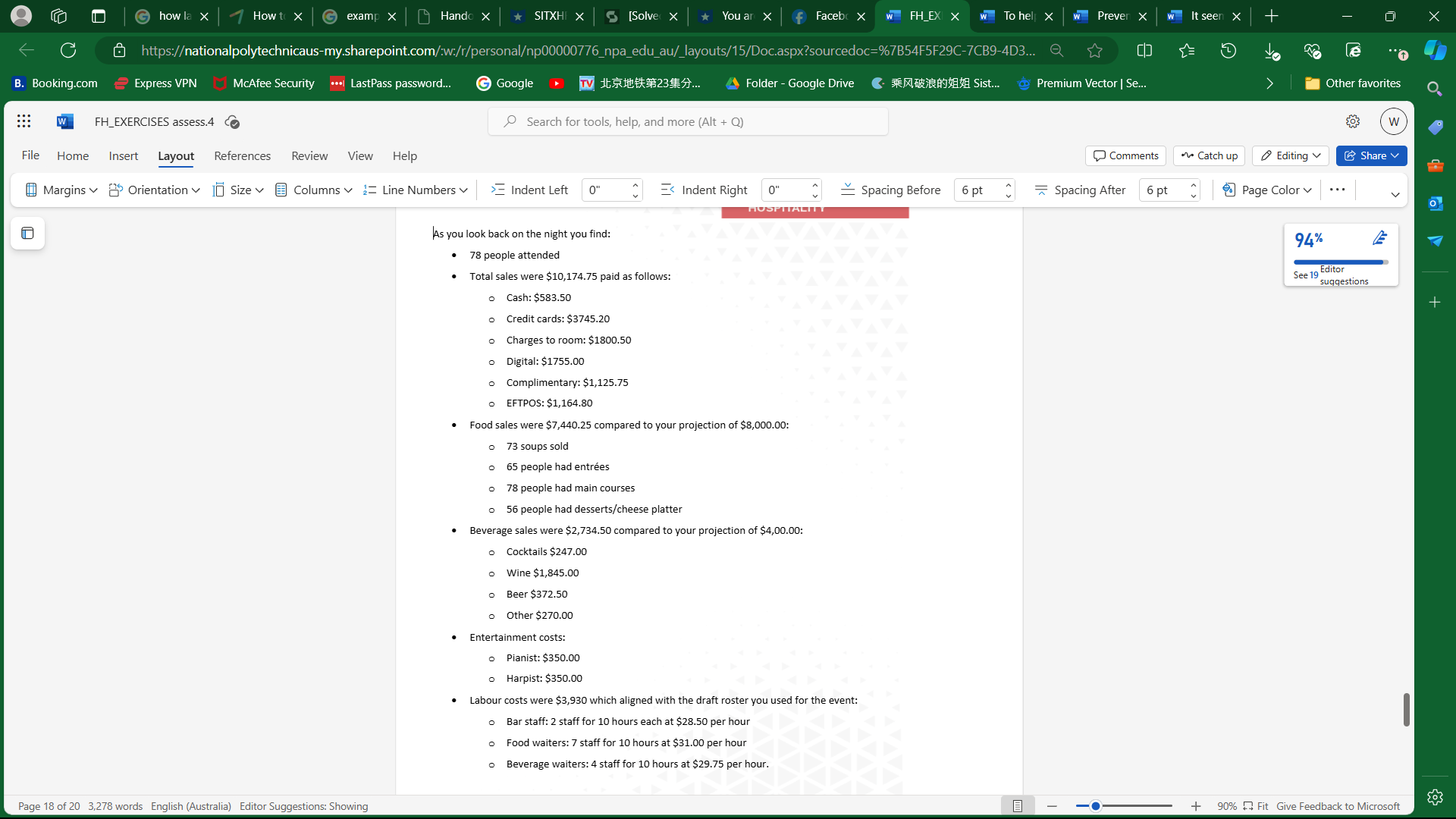Click the vertical document scrollbar
Screen dimensions: 1456x819
coord(1407,710)
